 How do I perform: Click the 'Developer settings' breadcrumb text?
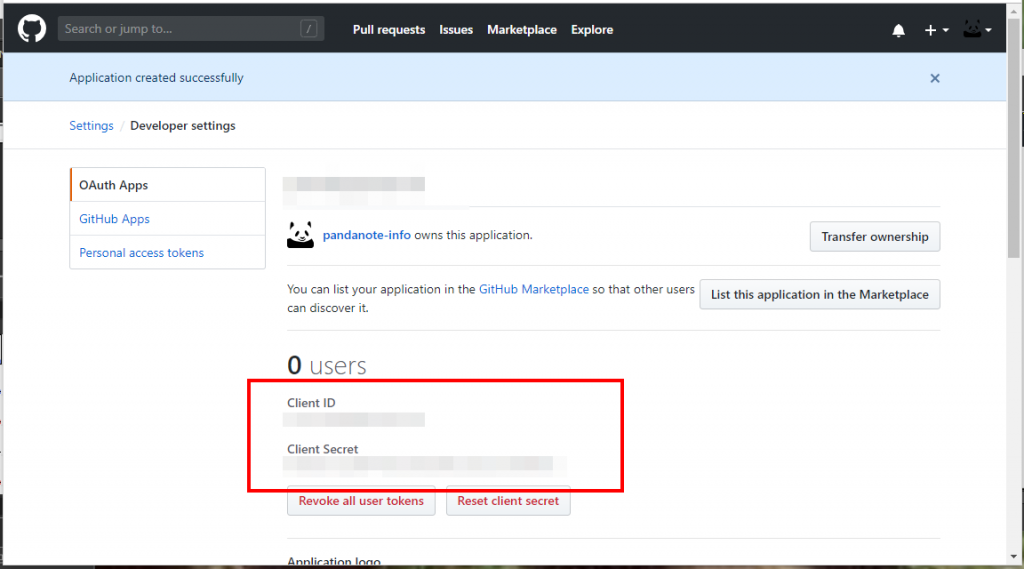click(x=183, y=125)
